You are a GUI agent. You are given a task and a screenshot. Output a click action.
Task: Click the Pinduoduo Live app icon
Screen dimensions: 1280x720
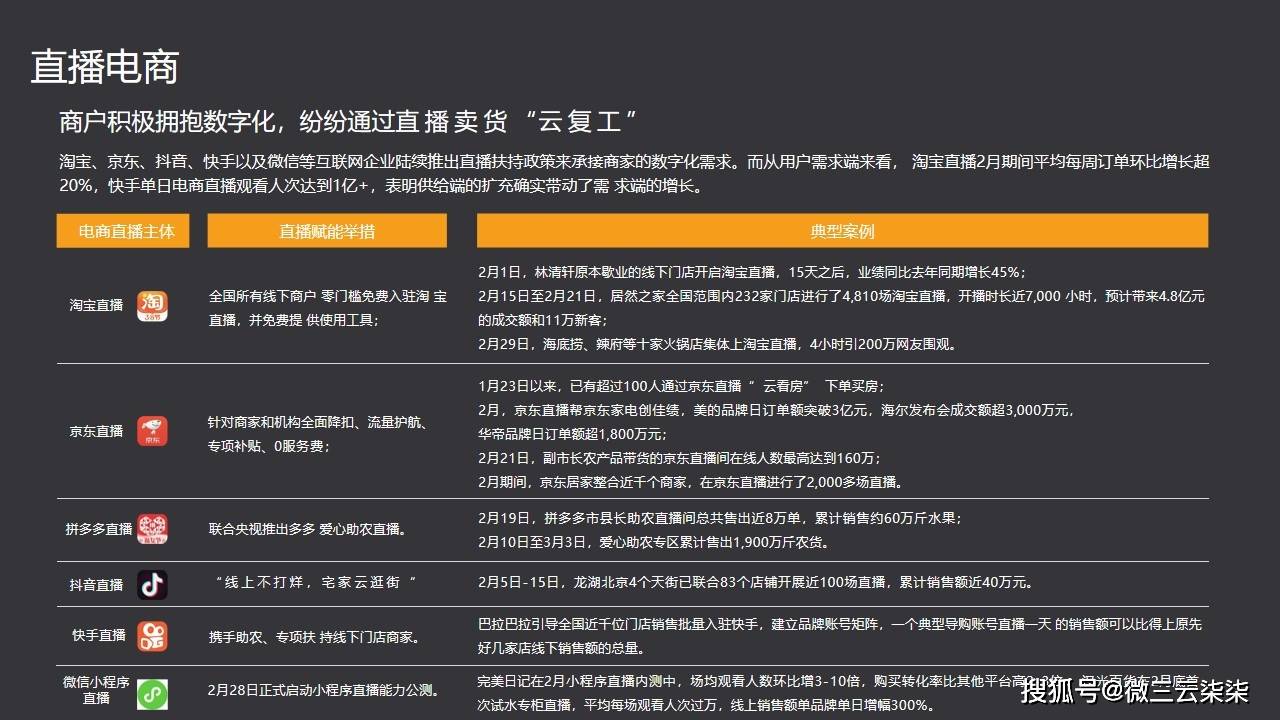152,528
